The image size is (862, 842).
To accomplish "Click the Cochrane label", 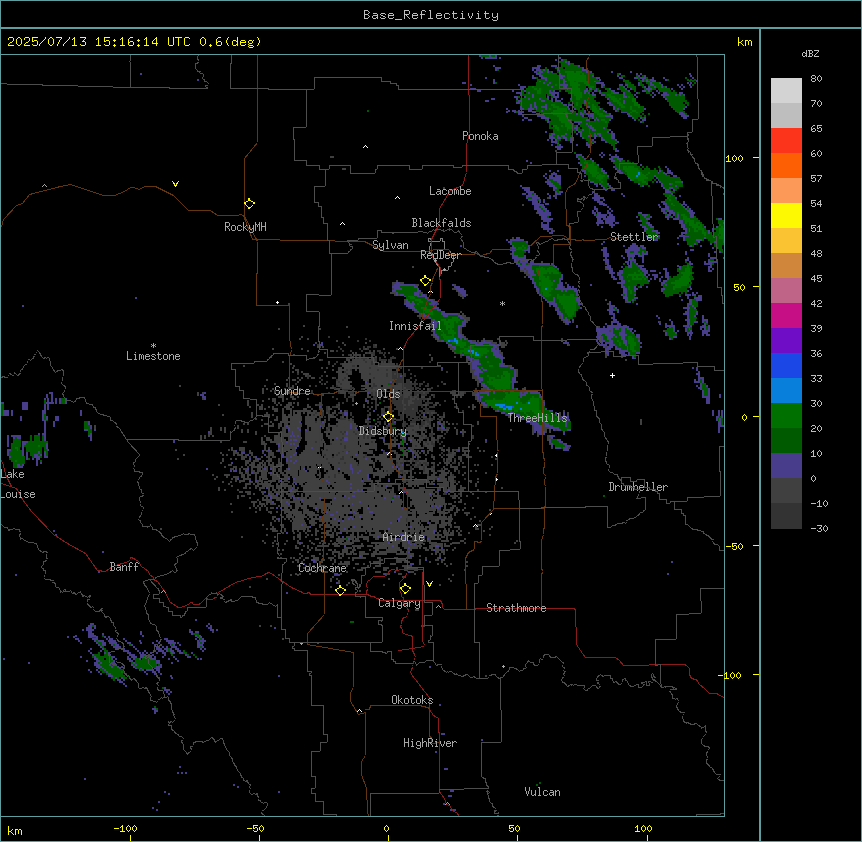I will pyautogui.click(x=322, y=568).
